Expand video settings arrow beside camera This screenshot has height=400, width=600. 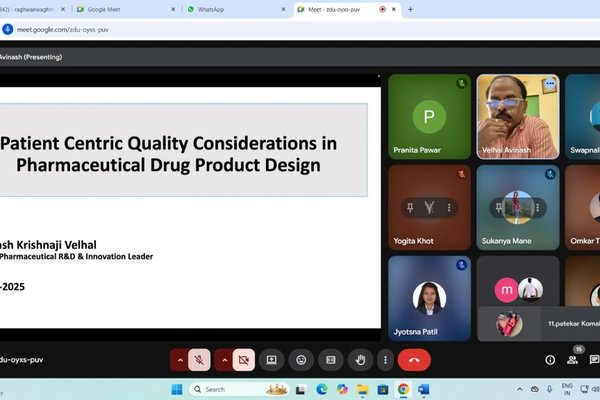(x=223, y=359)
